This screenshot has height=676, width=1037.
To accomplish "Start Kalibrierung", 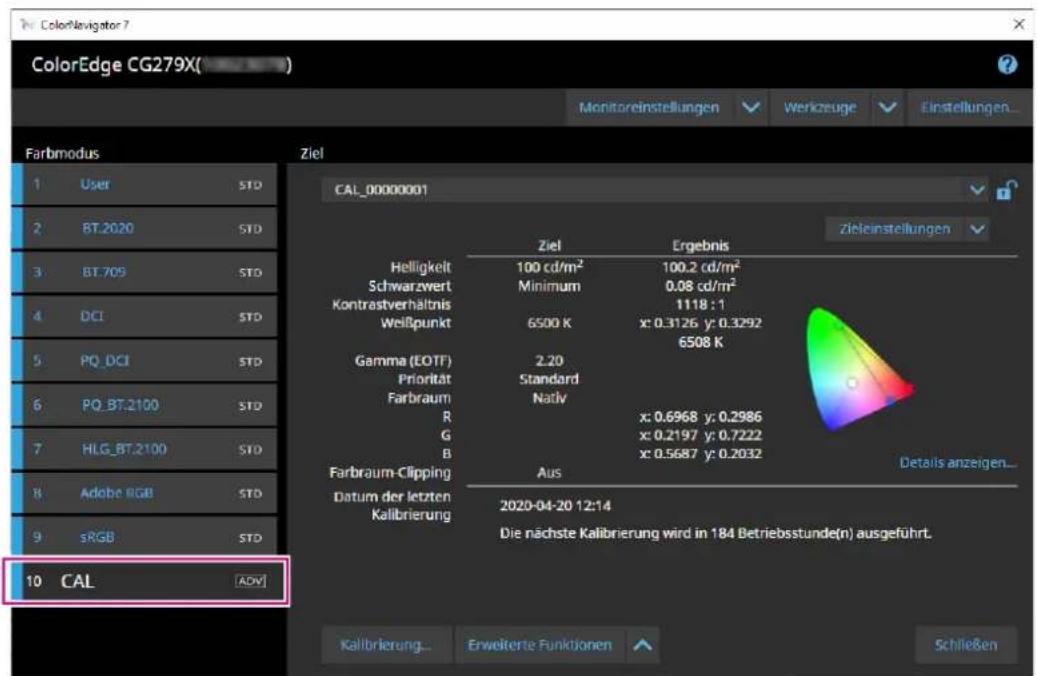I will [x=386, y=645].
